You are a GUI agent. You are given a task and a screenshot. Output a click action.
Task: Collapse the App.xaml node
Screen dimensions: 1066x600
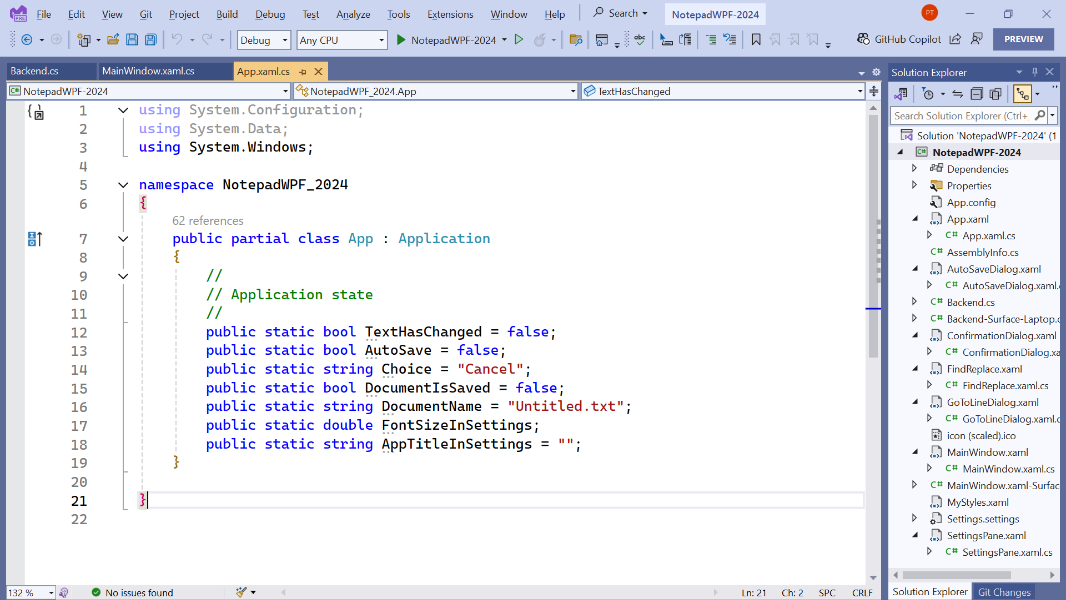click(x=914, y=218)
